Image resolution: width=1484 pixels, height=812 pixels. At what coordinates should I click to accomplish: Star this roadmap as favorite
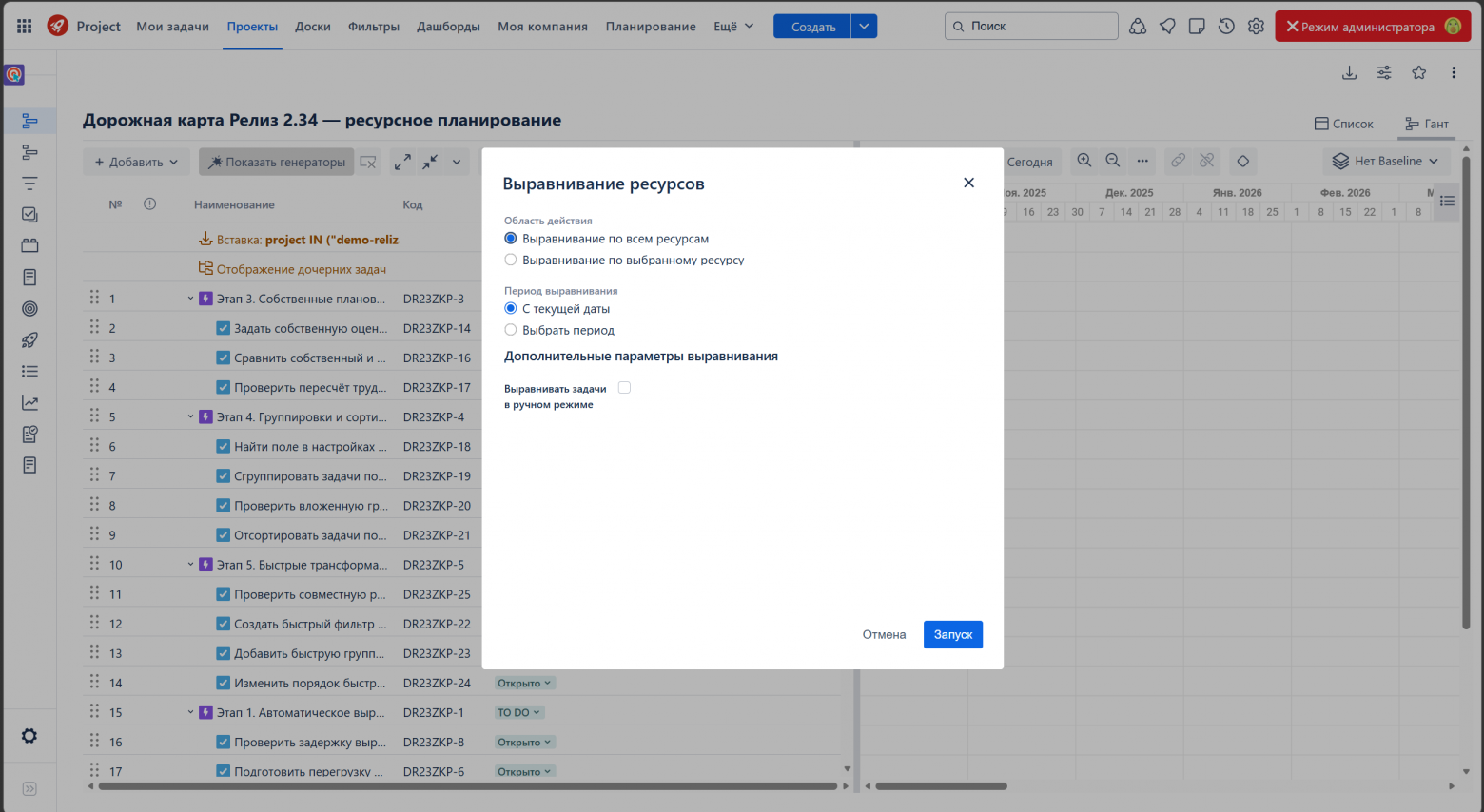coord(1418,72)
